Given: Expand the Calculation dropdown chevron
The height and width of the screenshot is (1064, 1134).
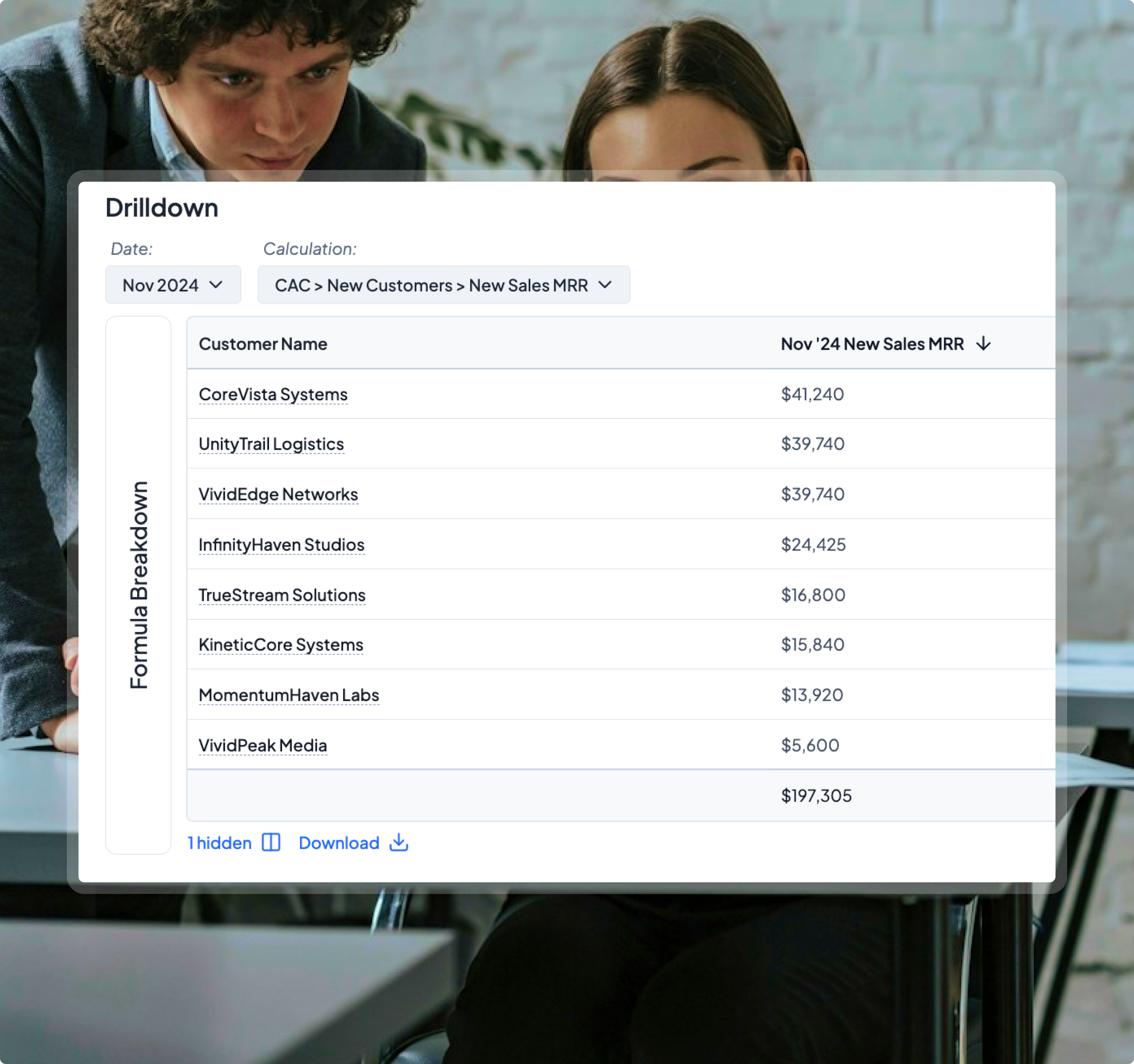Looking at the screenshot, I should (x=605, y=284).
